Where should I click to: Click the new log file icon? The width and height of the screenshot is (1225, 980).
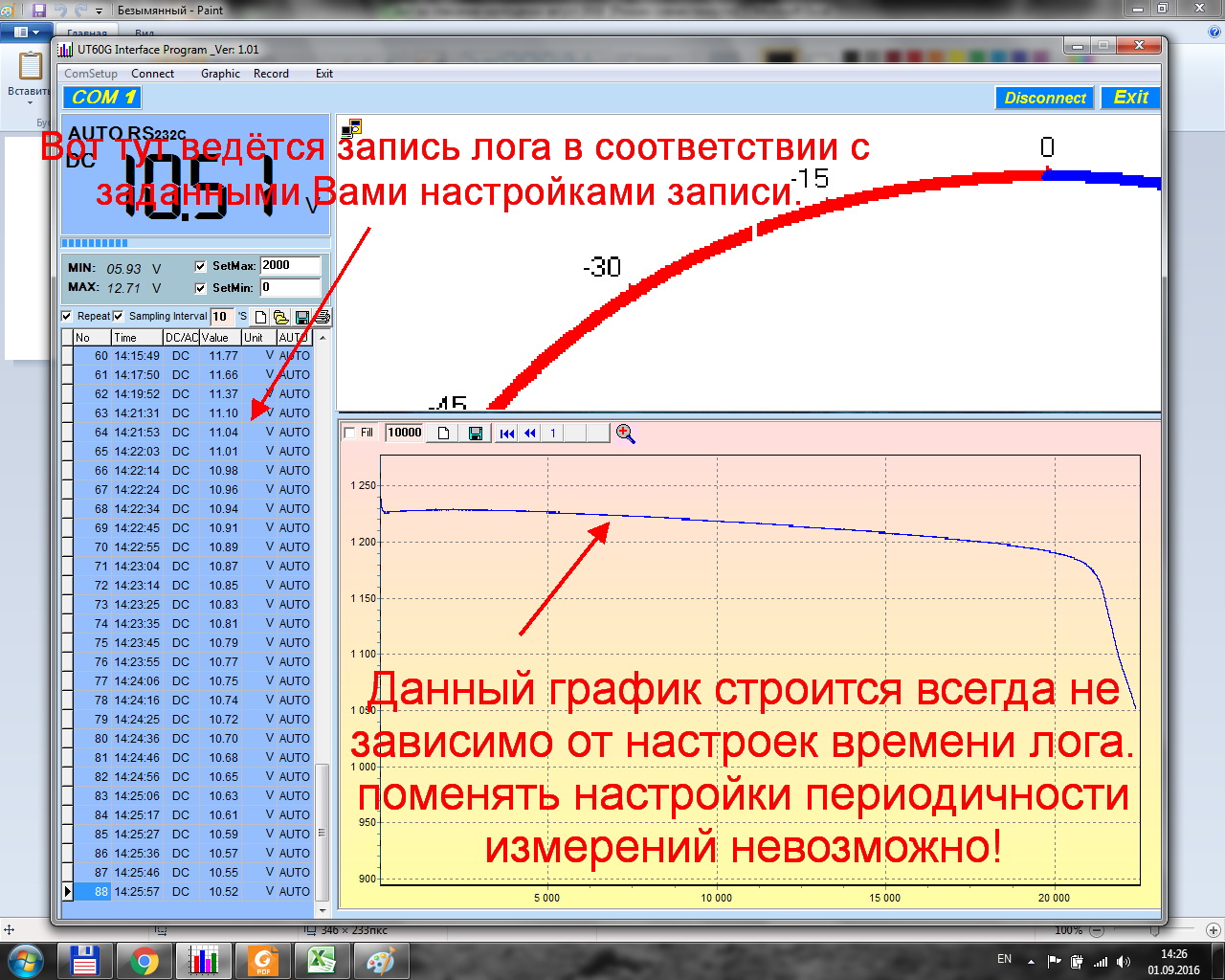(x=260, y=317)
